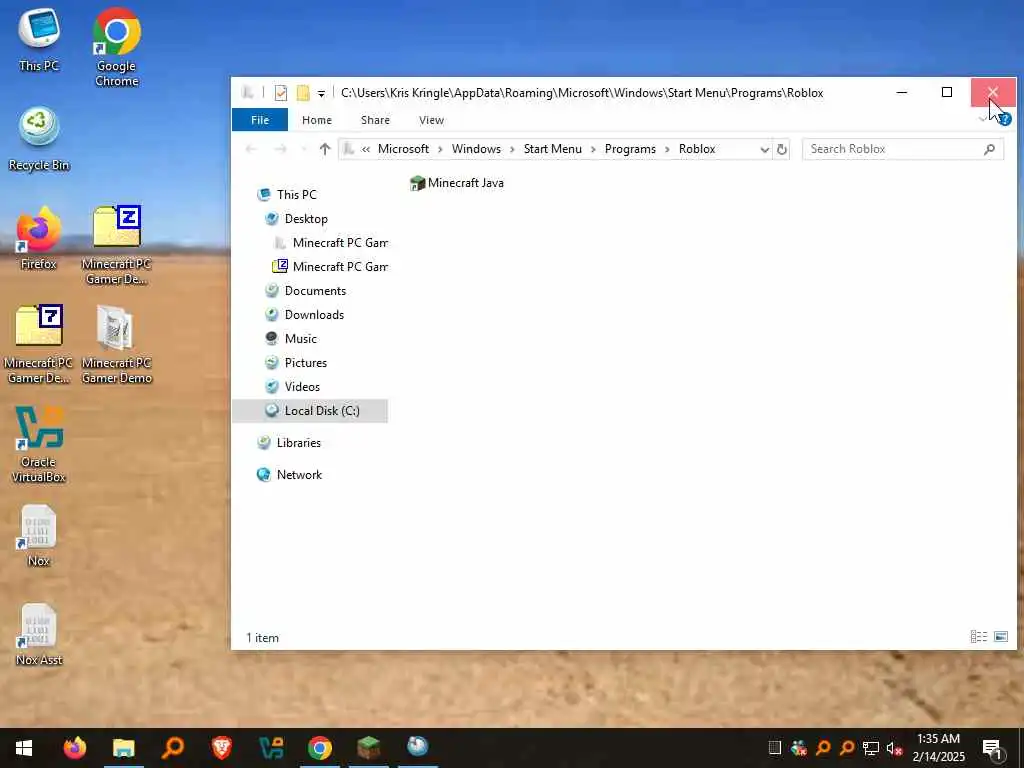Click File Explorer on the taskbar
This screenshot has width=1024, height=768.
(123, 747)
